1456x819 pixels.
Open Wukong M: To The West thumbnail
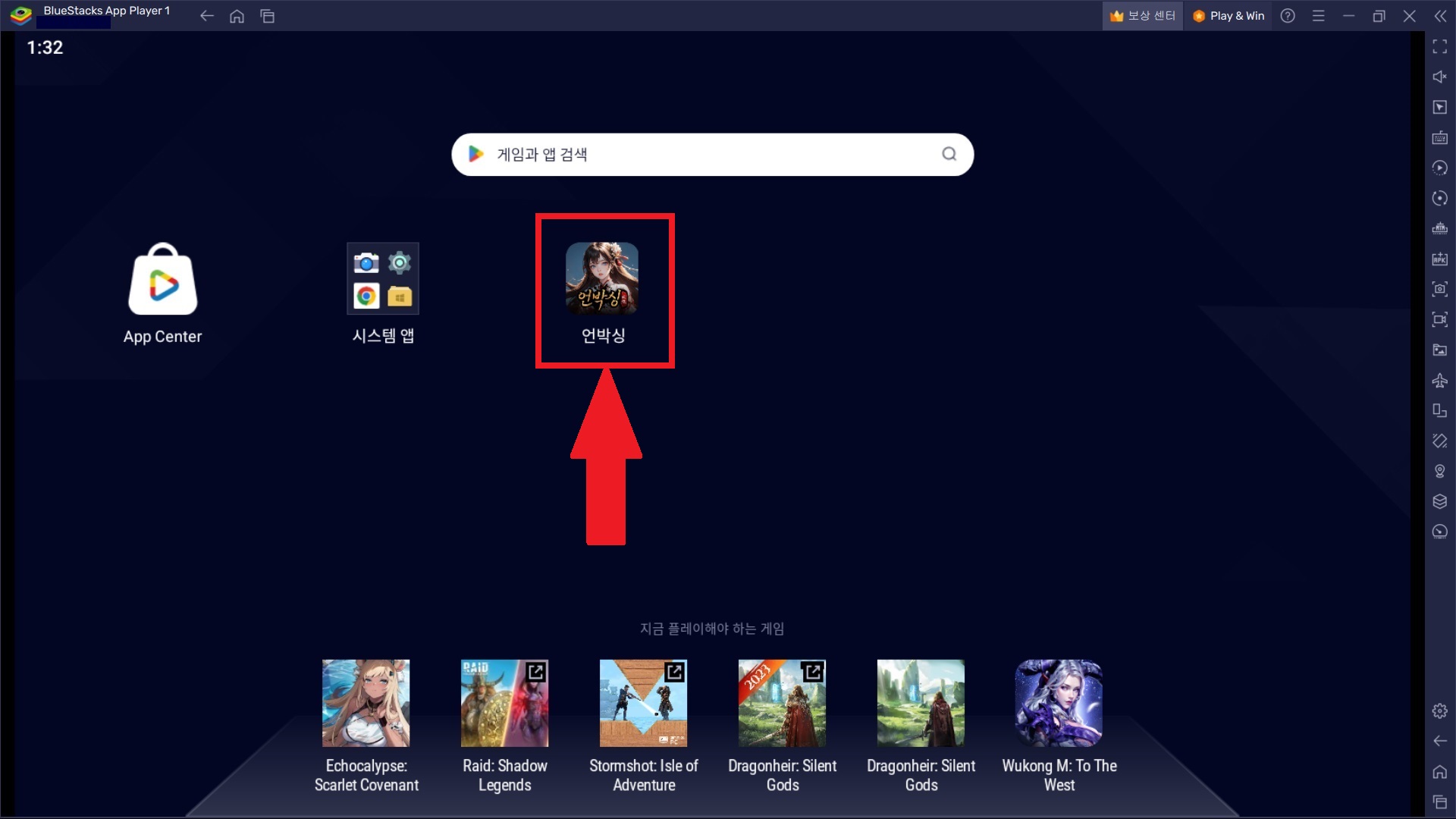click(1059, 703)
